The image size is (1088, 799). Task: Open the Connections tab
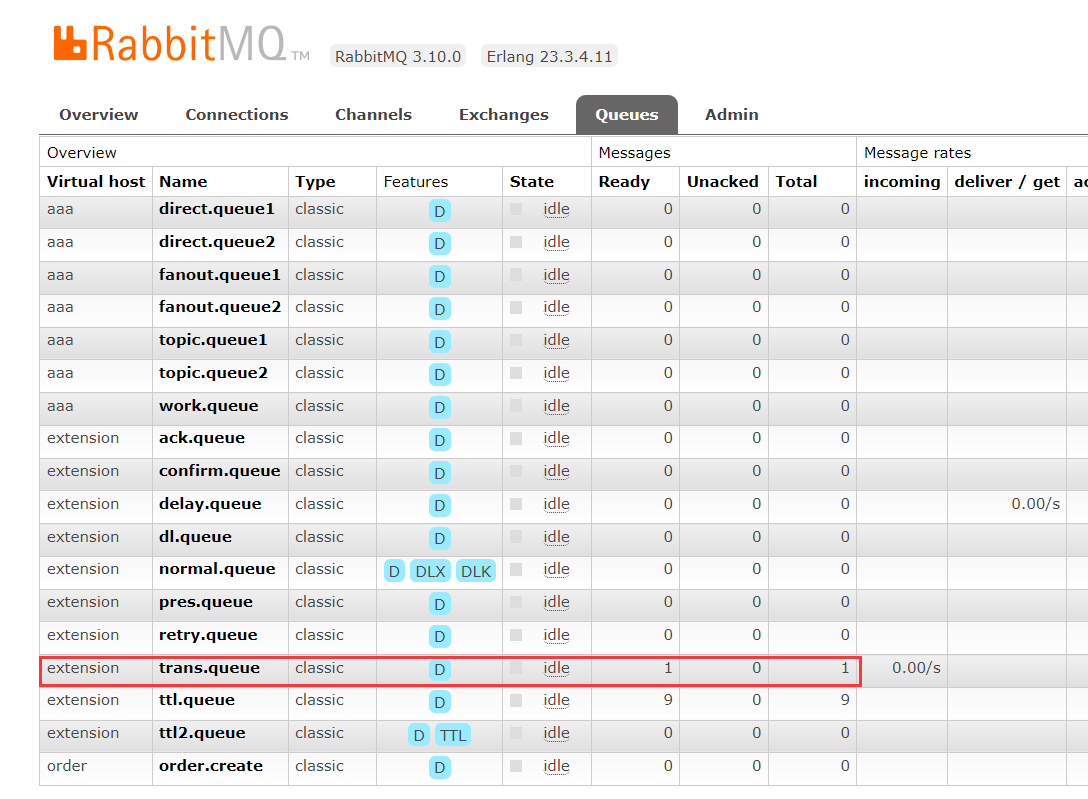point(237,115)
